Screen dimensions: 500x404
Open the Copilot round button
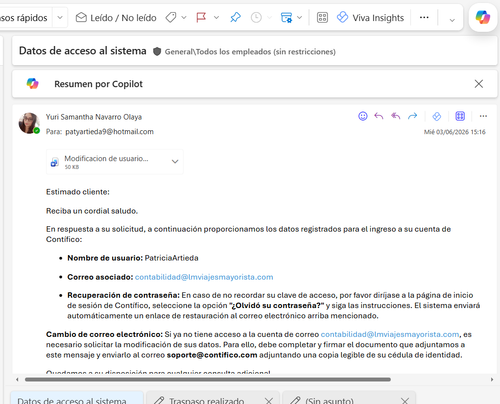(483, 17)
